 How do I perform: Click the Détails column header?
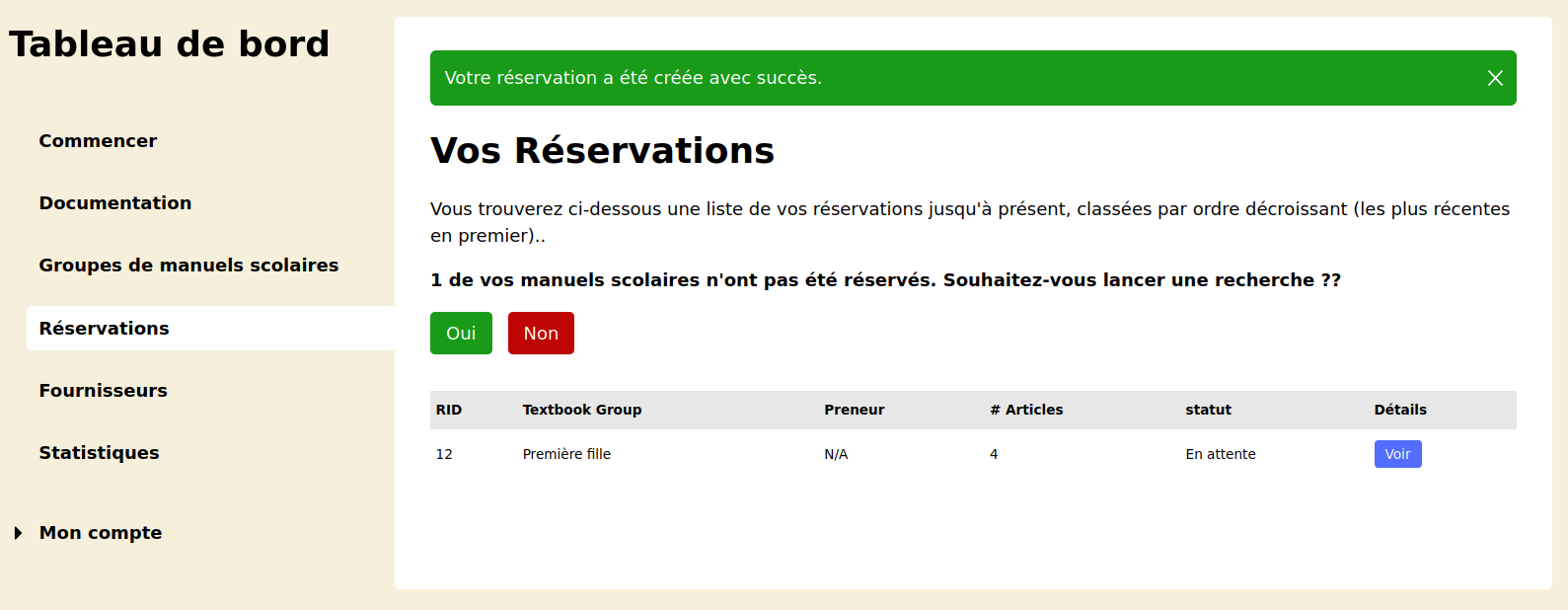click(x=1400, y=410)
